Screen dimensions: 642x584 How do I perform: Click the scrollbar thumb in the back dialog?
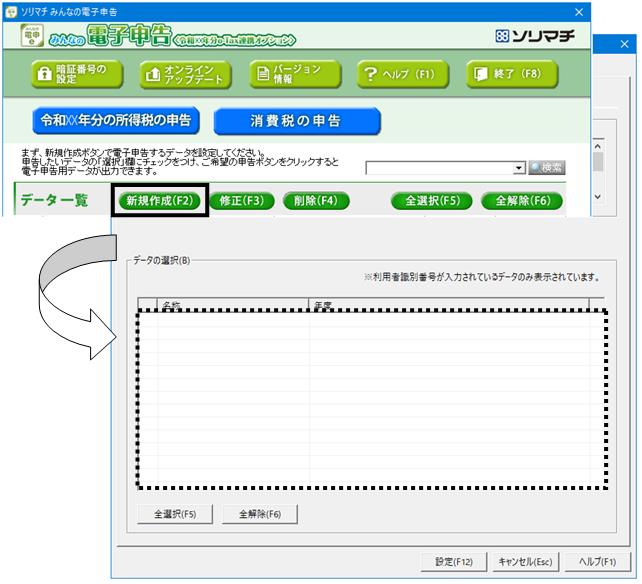(598, 162)
